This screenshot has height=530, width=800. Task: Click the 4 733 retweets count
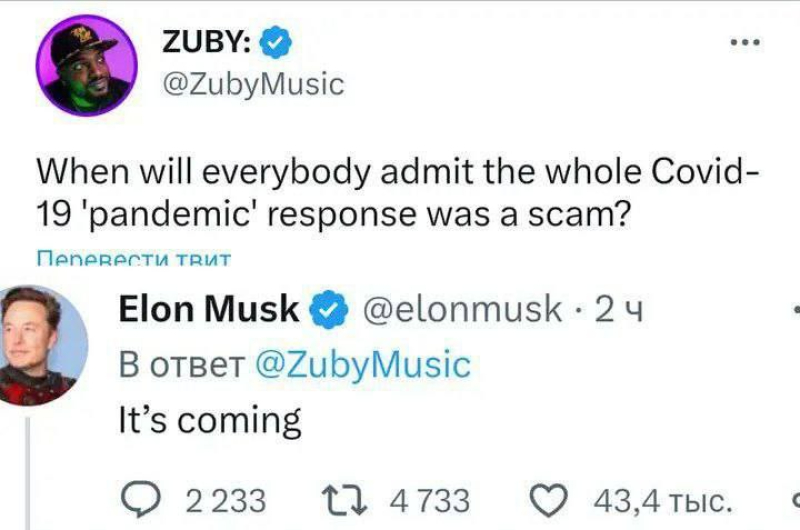coord(430,500)
